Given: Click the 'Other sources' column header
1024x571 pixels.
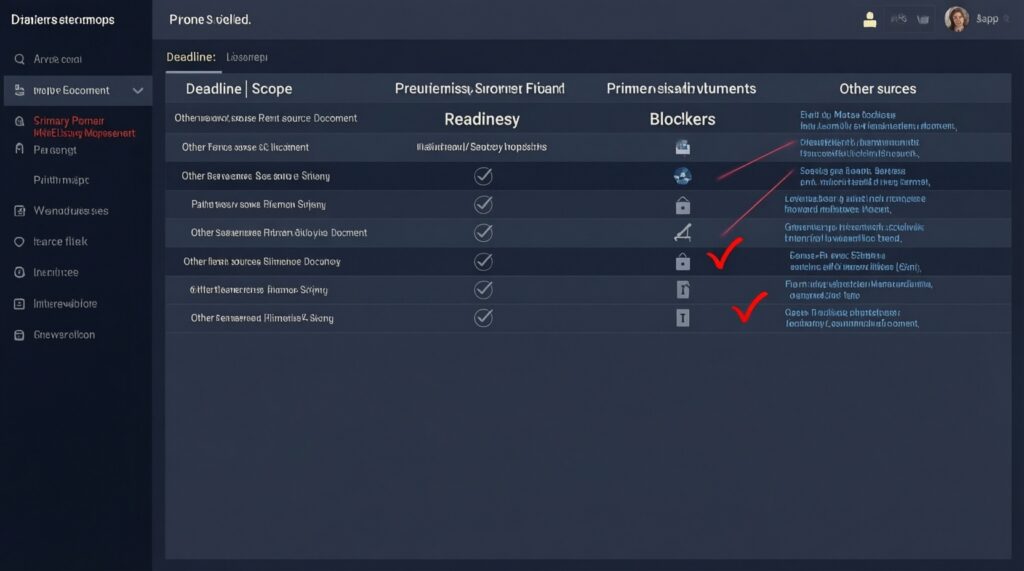Looking at the screenshot, I should click(877, 89).
